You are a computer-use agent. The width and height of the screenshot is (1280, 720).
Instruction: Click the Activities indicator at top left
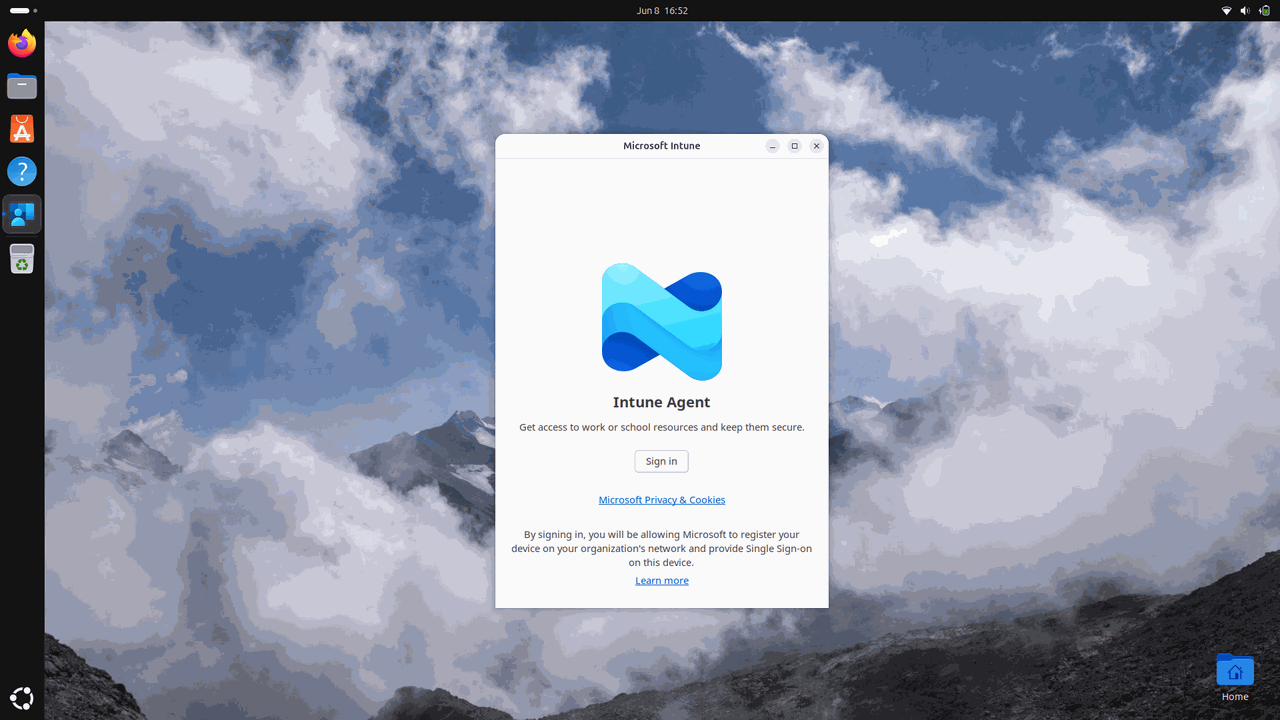click(22, 10)
